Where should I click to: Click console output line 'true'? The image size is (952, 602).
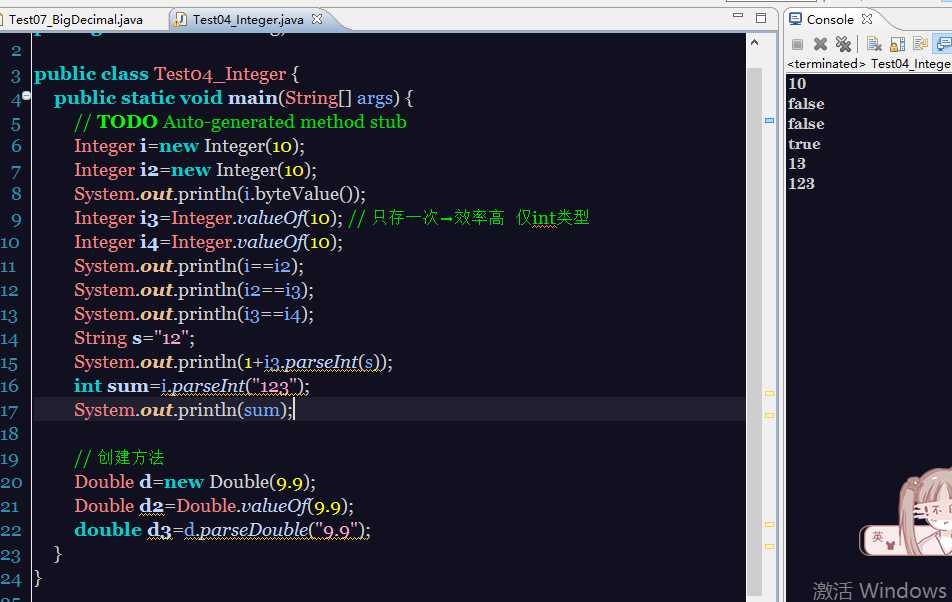tap(804, 144)
